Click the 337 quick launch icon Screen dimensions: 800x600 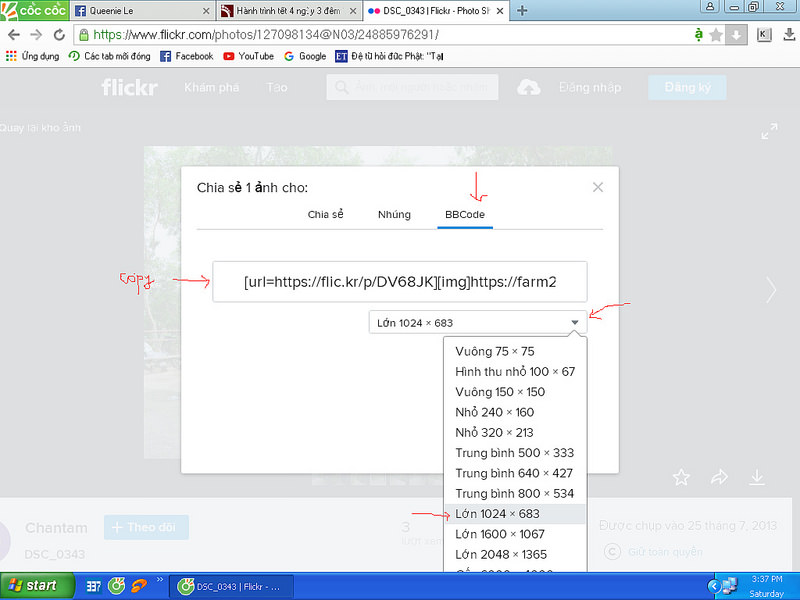[93, 586]
